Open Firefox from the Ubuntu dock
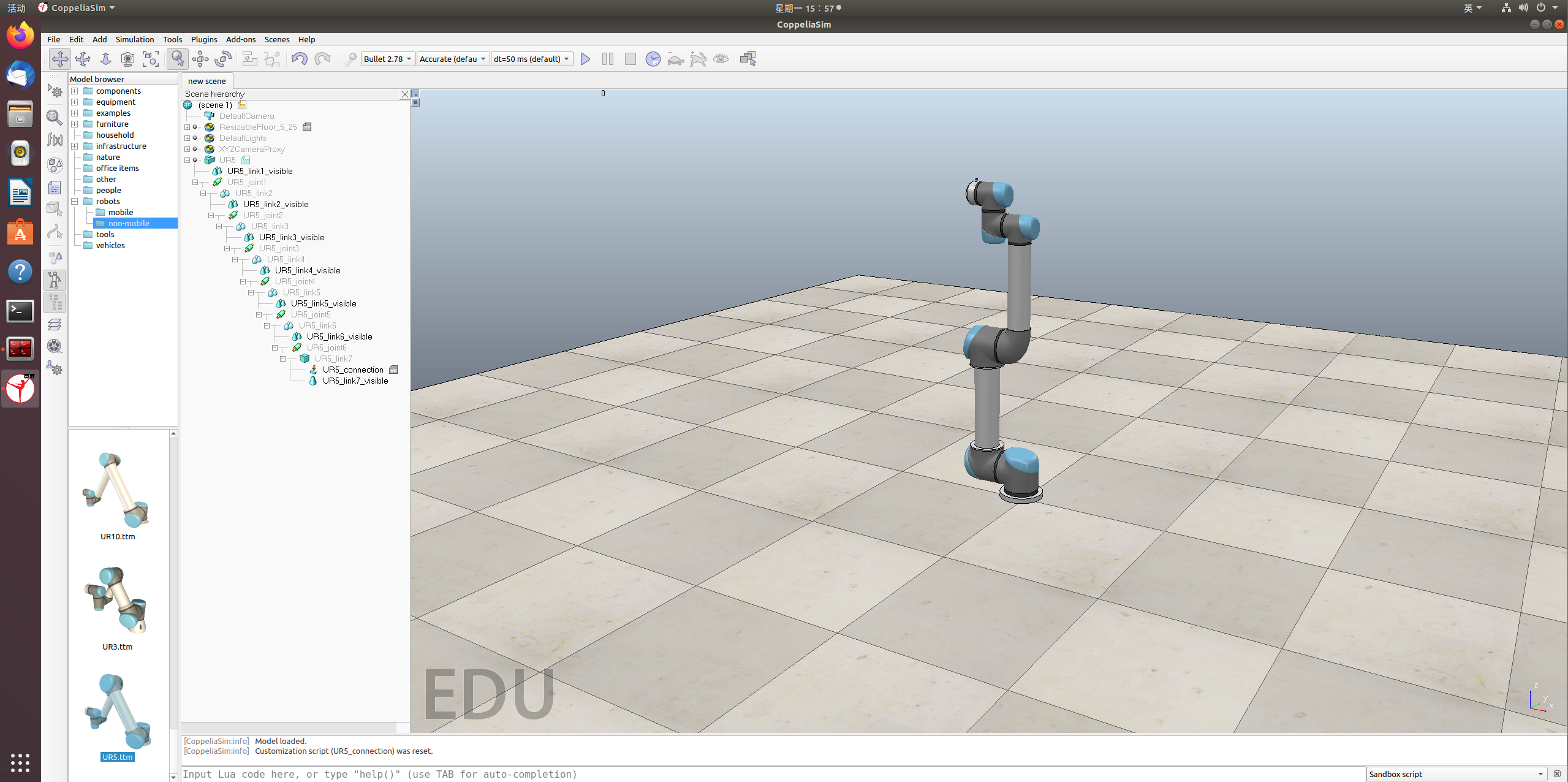The image size is (1568, 782). click(20, 35)
